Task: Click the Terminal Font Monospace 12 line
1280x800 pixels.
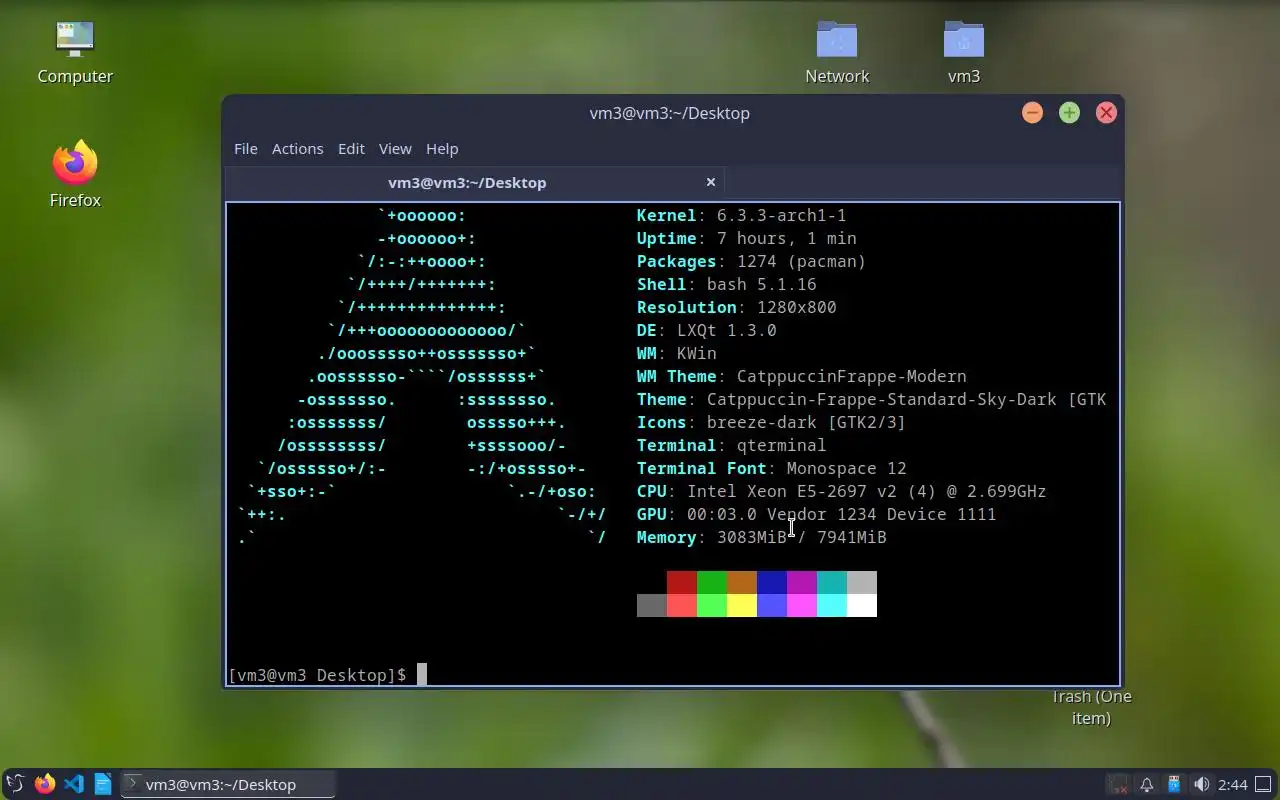Action: click(x=771, y=468)
